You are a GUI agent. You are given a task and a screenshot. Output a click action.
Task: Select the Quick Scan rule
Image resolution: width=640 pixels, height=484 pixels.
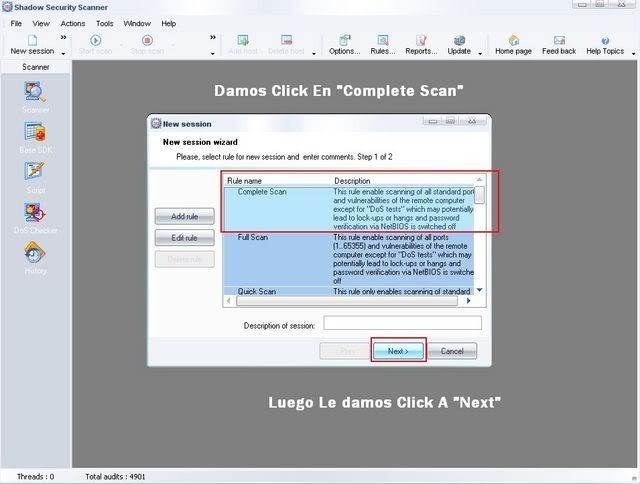(x=349, y=291)
